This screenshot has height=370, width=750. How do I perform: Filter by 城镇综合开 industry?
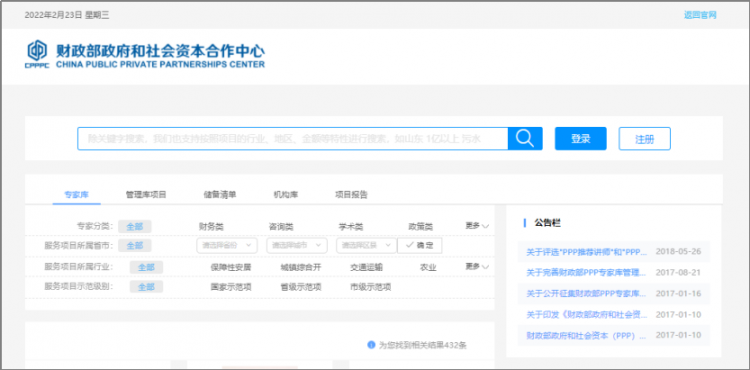pos(301,268)
